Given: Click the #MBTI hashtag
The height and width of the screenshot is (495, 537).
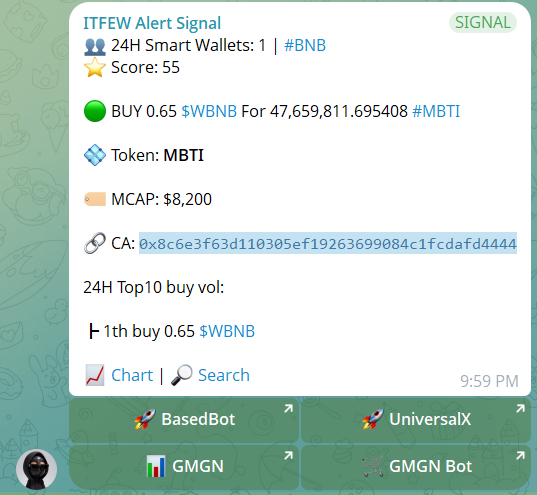Looking at the screenshot, I should pos(436,112).
